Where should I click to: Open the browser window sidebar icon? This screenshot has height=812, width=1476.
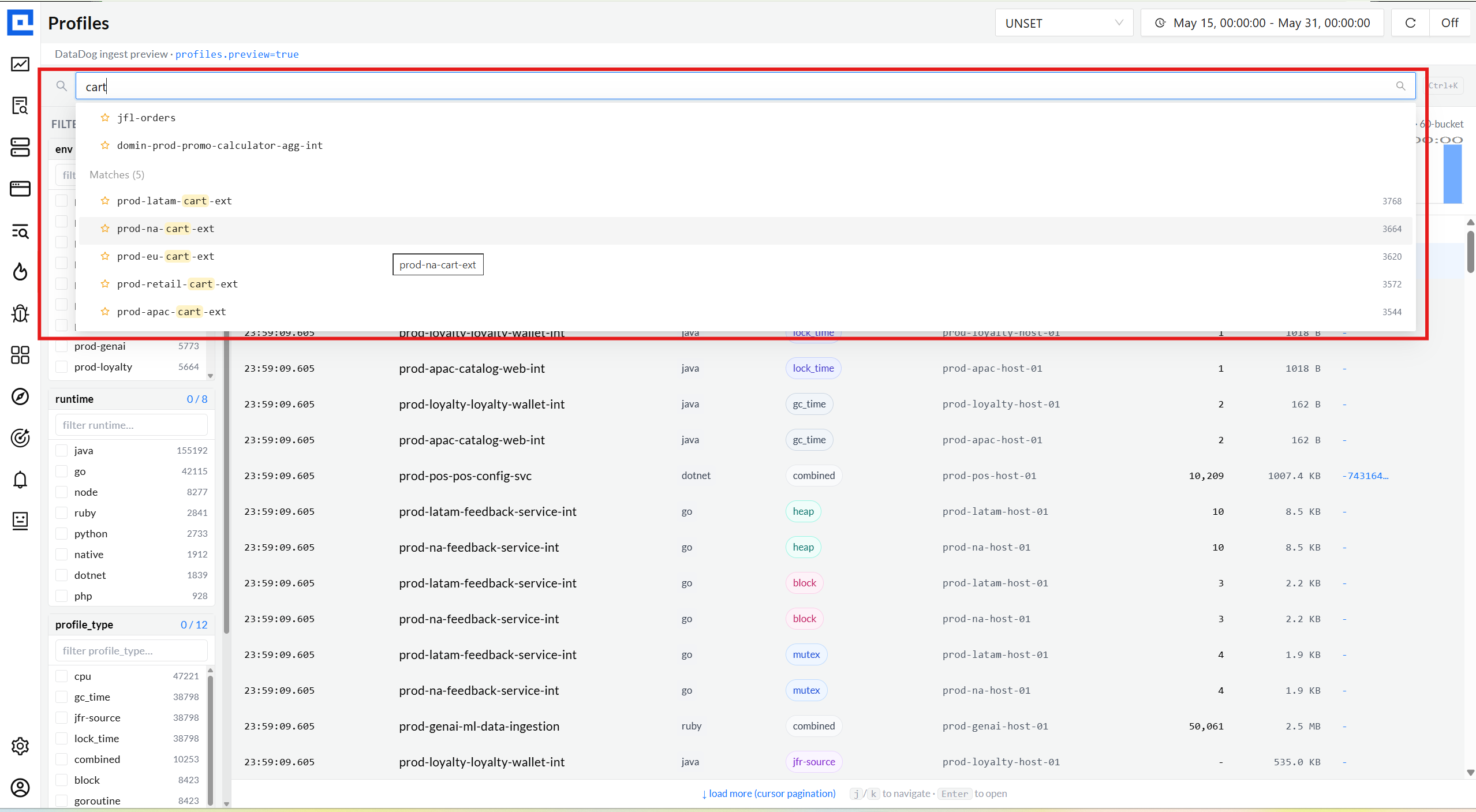20,189
